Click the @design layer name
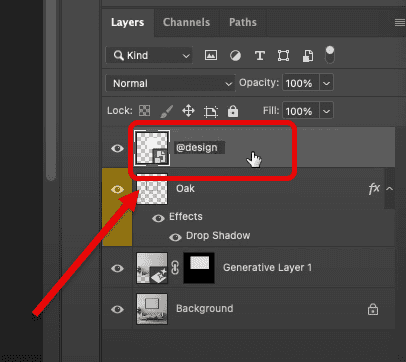This screenshot has width=406, height=362. point(197,148)
